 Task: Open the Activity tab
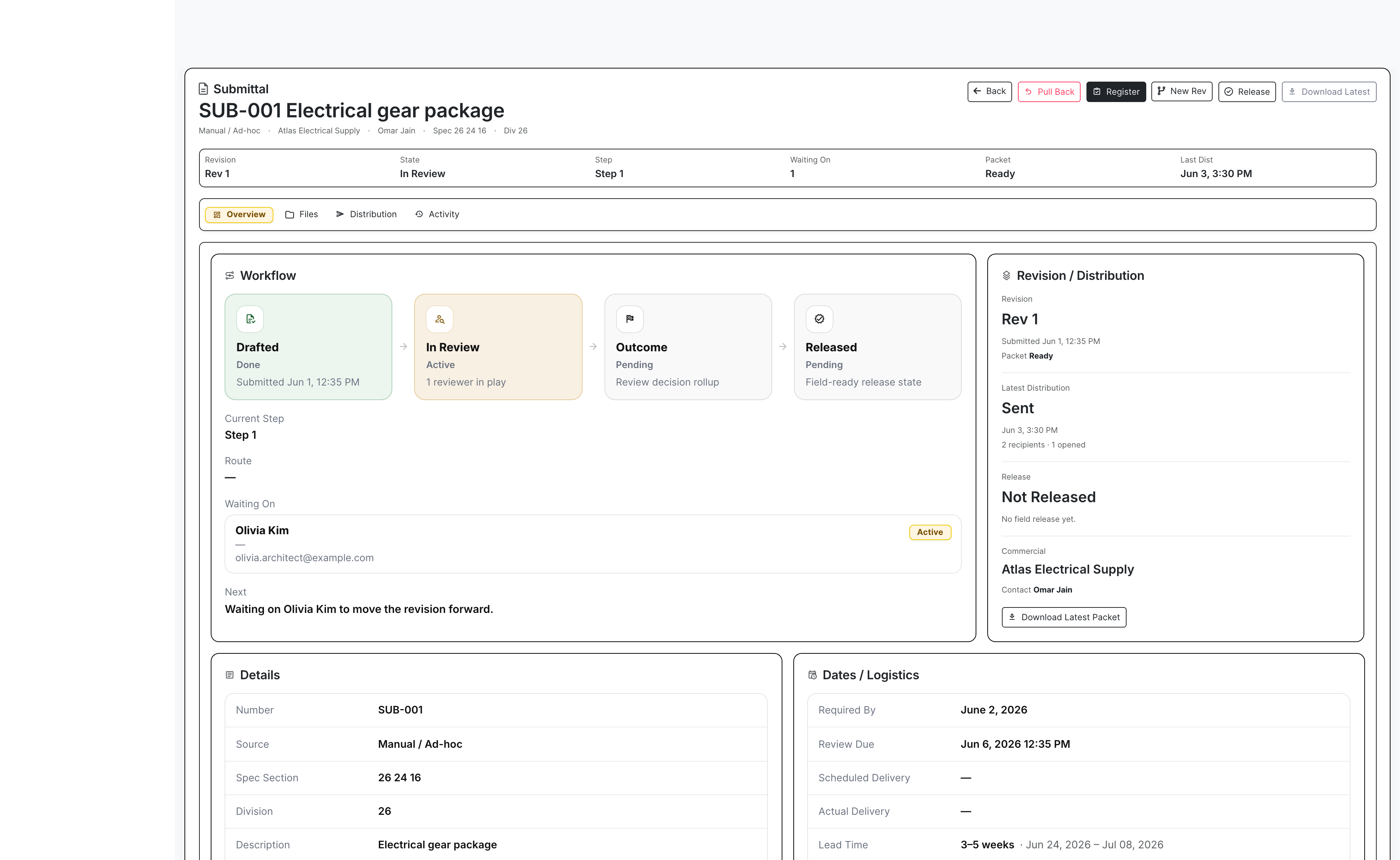pos(436,214)
